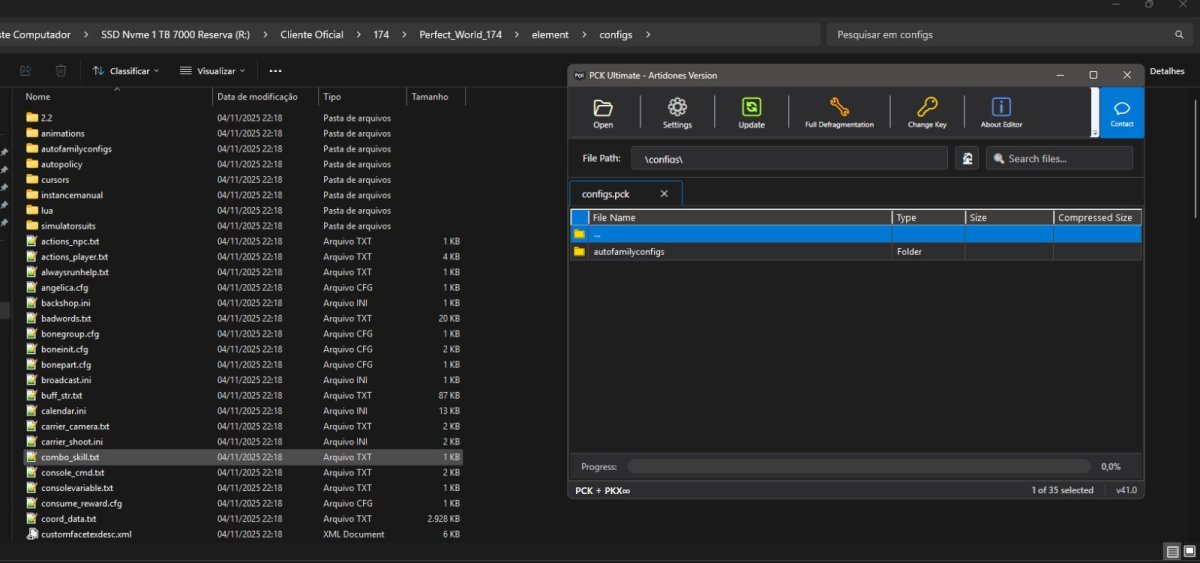Click the Progress bar in PCK Ultimate
The width and height of the screenshot is (1200, 563).
tap(858, 466)
